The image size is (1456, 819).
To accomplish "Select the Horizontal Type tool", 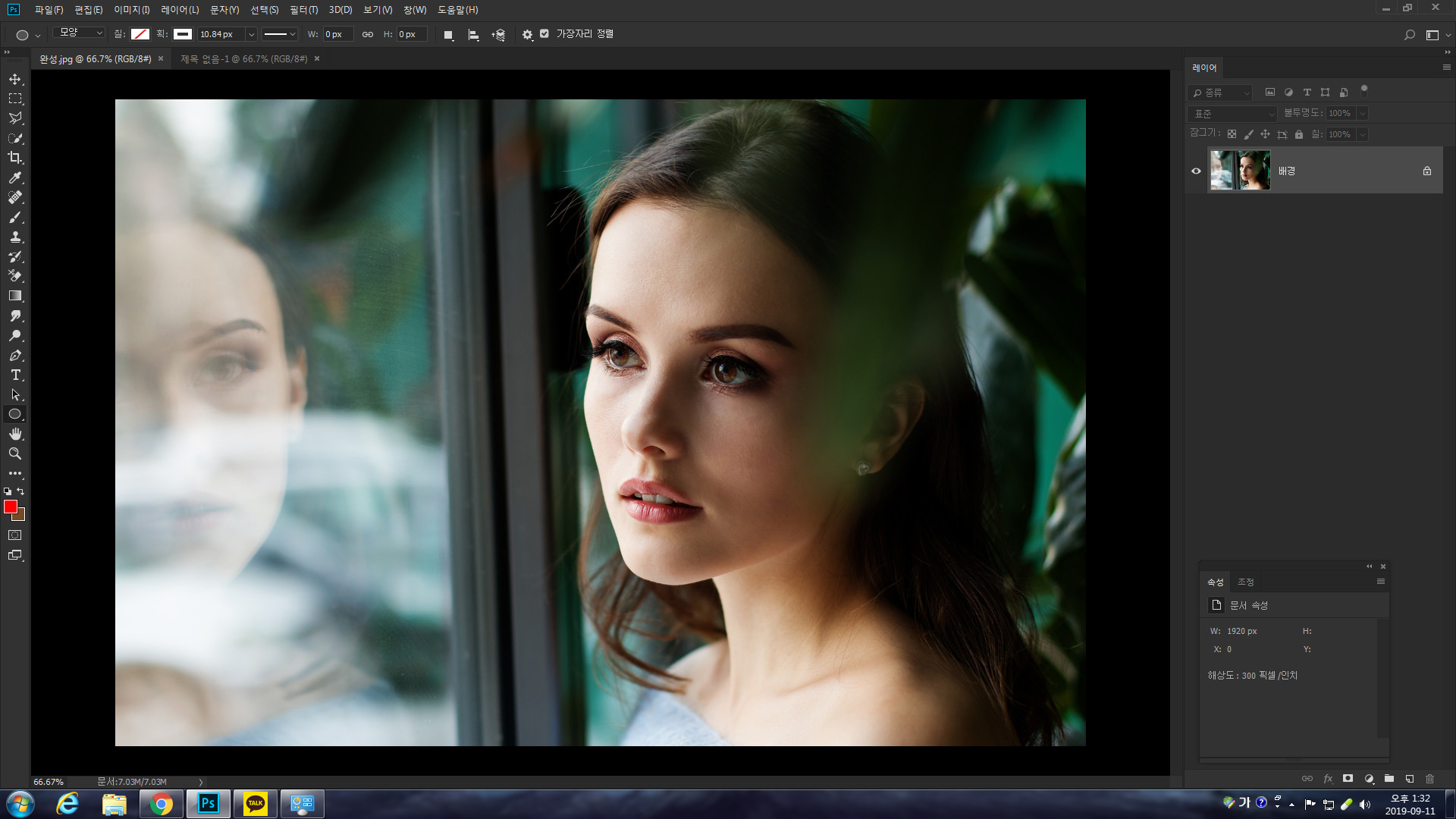I will (15, 375).
